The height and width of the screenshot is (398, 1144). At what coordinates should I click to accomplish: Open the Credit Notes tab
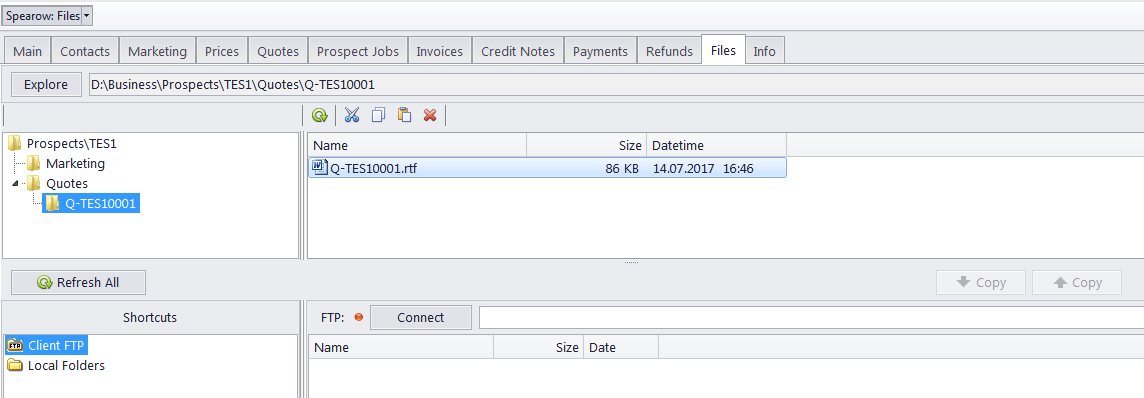(518, 51)
